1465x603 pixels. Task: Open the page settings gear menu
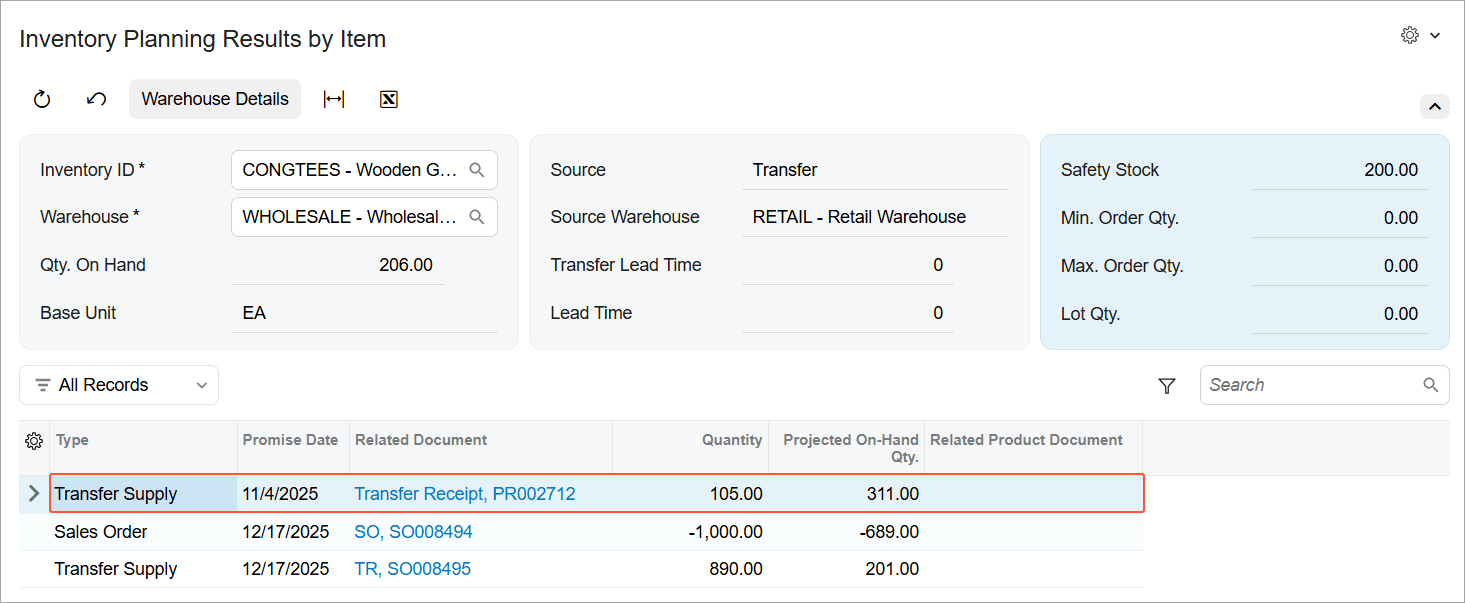pyautogui.click(x=1419, y=36)
